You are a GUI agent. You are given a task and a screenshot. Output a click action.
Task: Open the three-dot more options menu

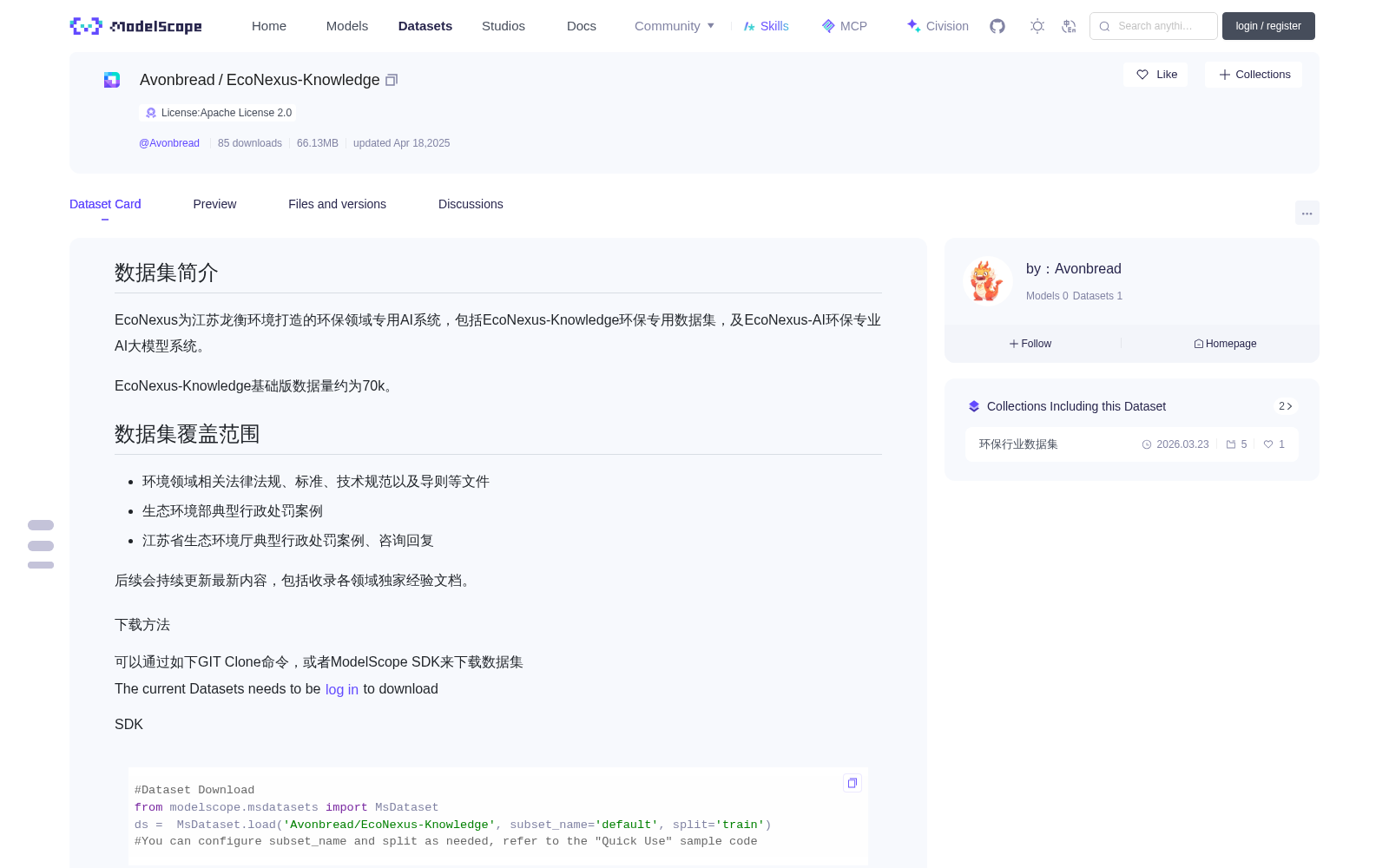point(1307,213)
